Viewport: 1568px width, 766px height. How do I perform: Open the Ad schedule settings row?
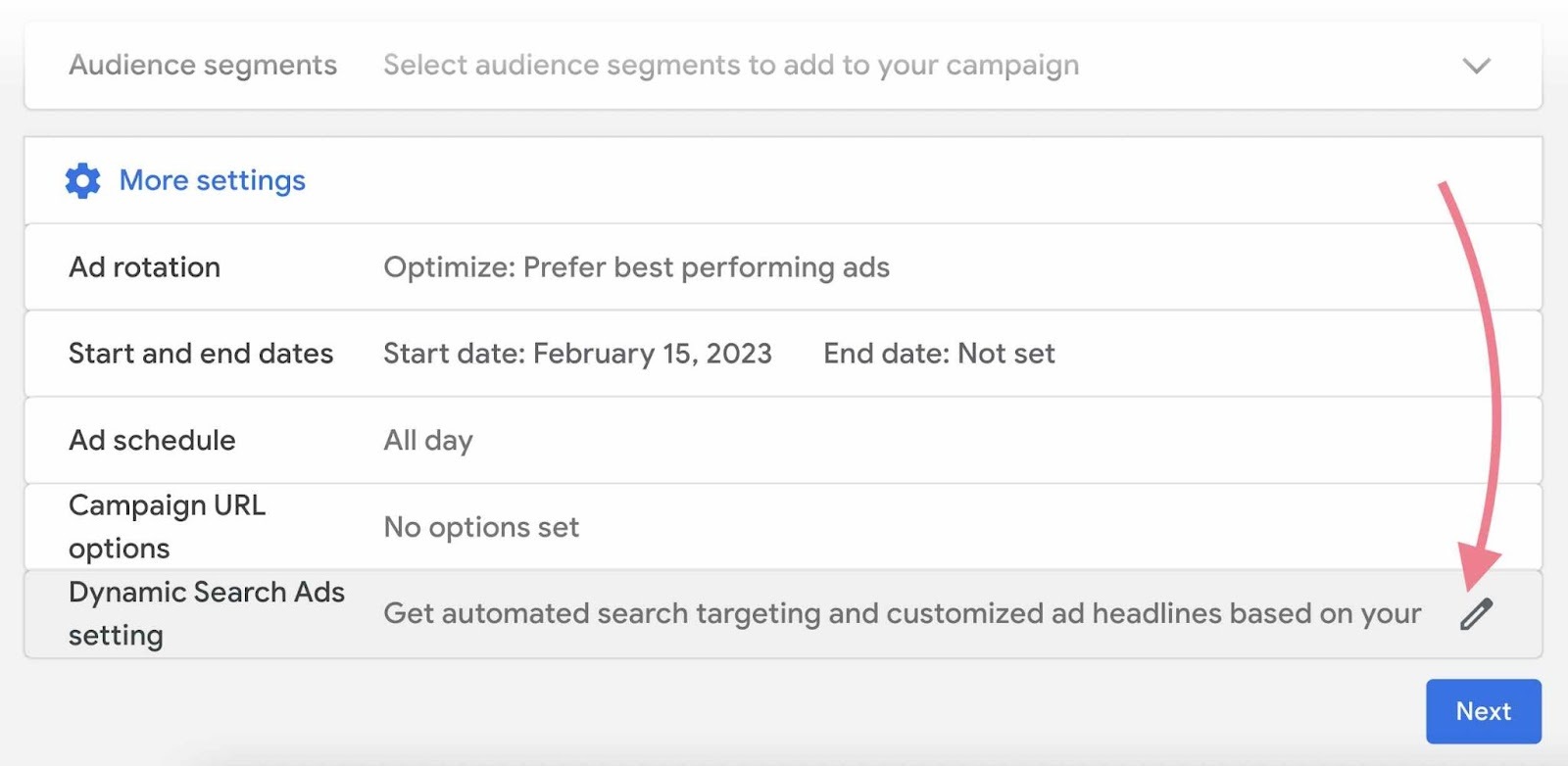(152, 440)
